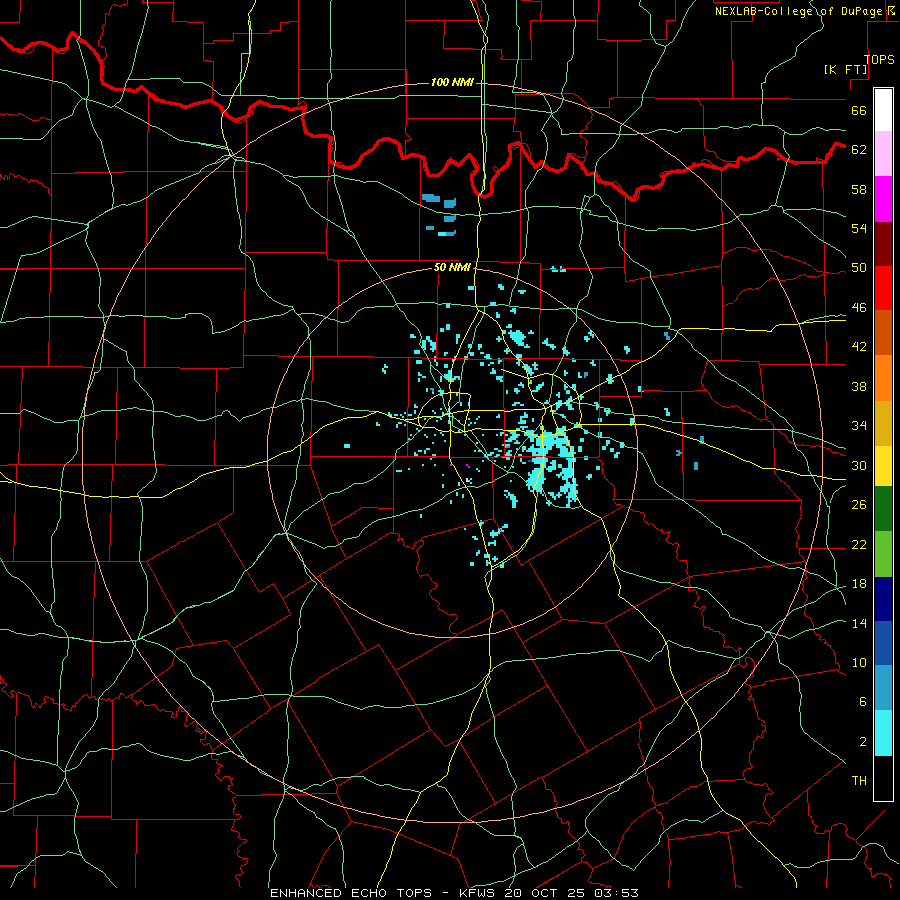Click the yellow band near 30

click(x=883, y=466)
